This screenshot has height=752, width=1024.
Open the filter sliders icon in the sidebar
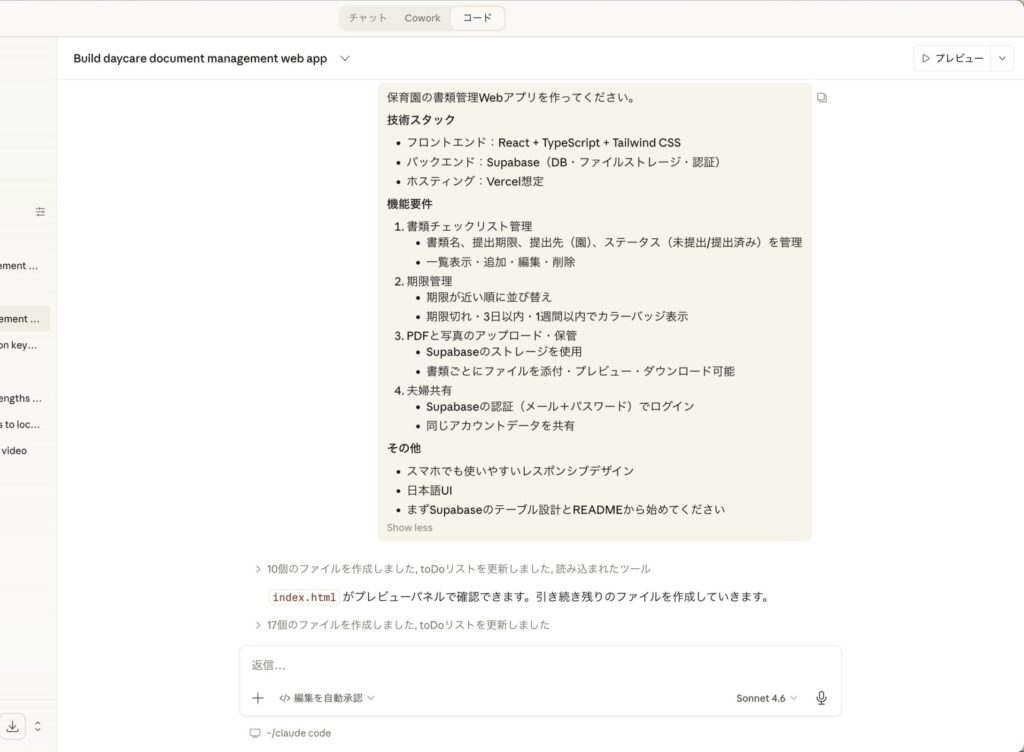tap(40, 211)
